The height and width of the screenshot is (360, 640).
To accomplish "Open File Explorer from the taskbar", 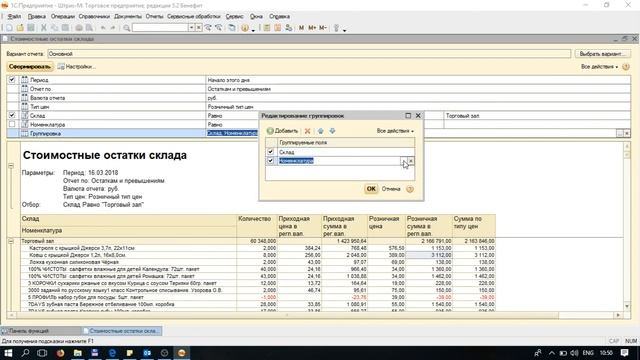I will (78, 353).
